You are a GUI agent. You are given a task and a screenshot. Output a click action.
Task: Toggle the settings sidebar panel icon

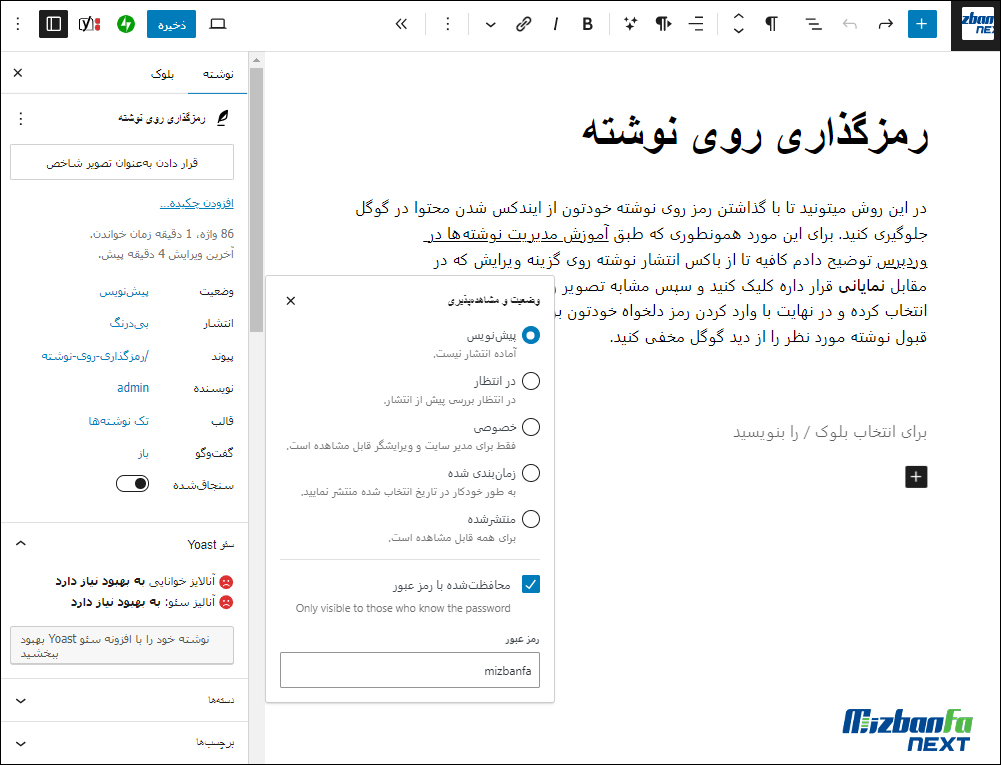(51, 23)
